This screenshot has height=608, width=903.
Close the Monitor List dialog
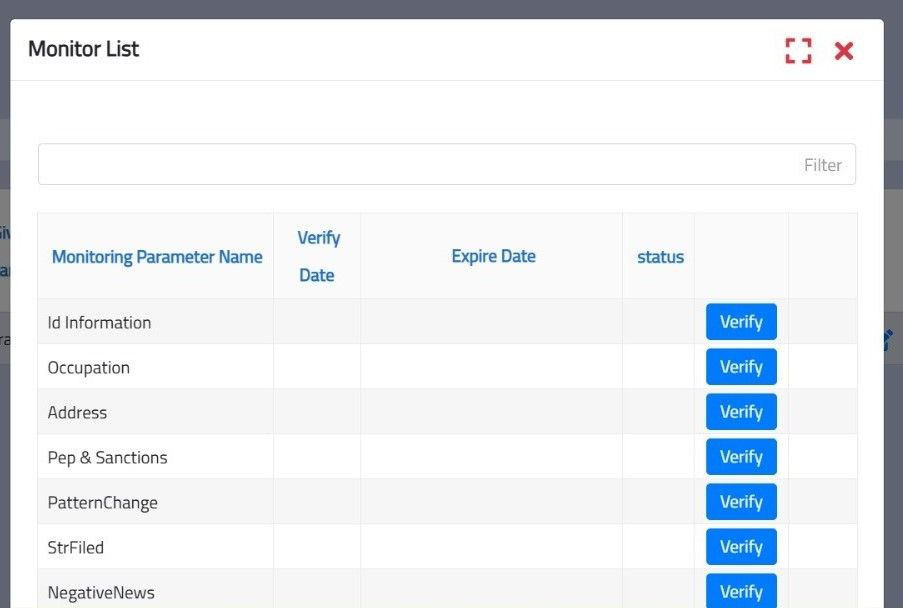844,51
